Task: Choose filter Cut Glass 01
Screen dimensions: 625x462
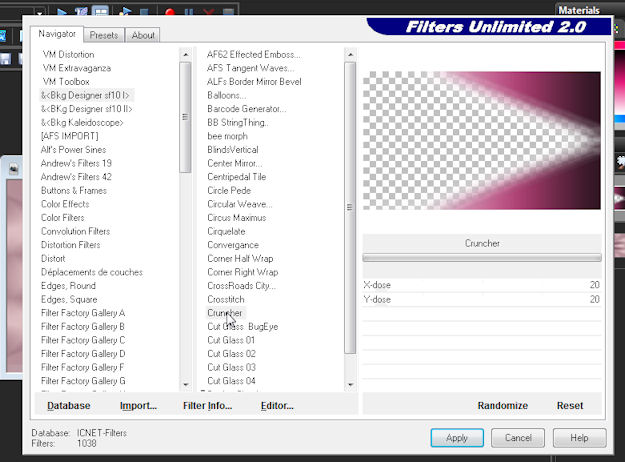Action: 231,340
